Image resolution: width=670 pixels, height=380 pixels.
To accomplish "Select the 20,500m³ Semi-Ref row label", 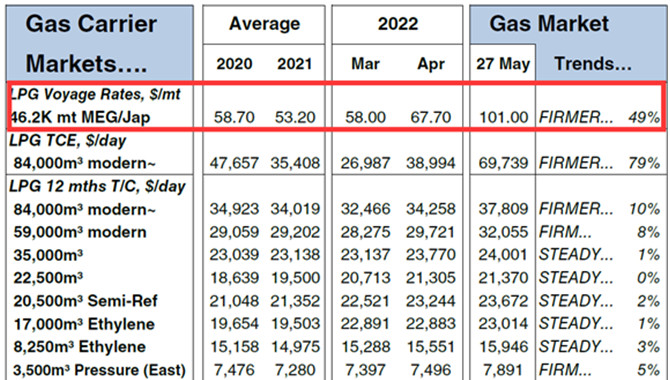I will [x=85, y=301].
